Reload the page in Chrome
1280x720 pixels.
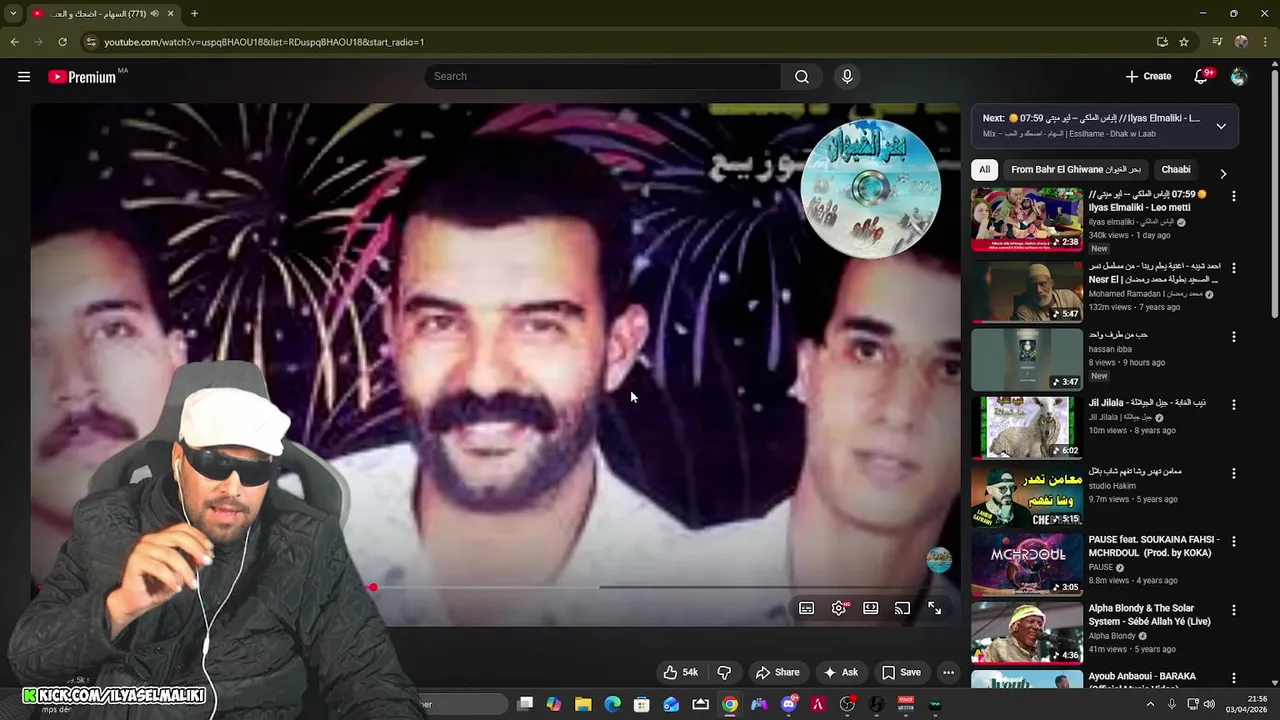(62, 42)
